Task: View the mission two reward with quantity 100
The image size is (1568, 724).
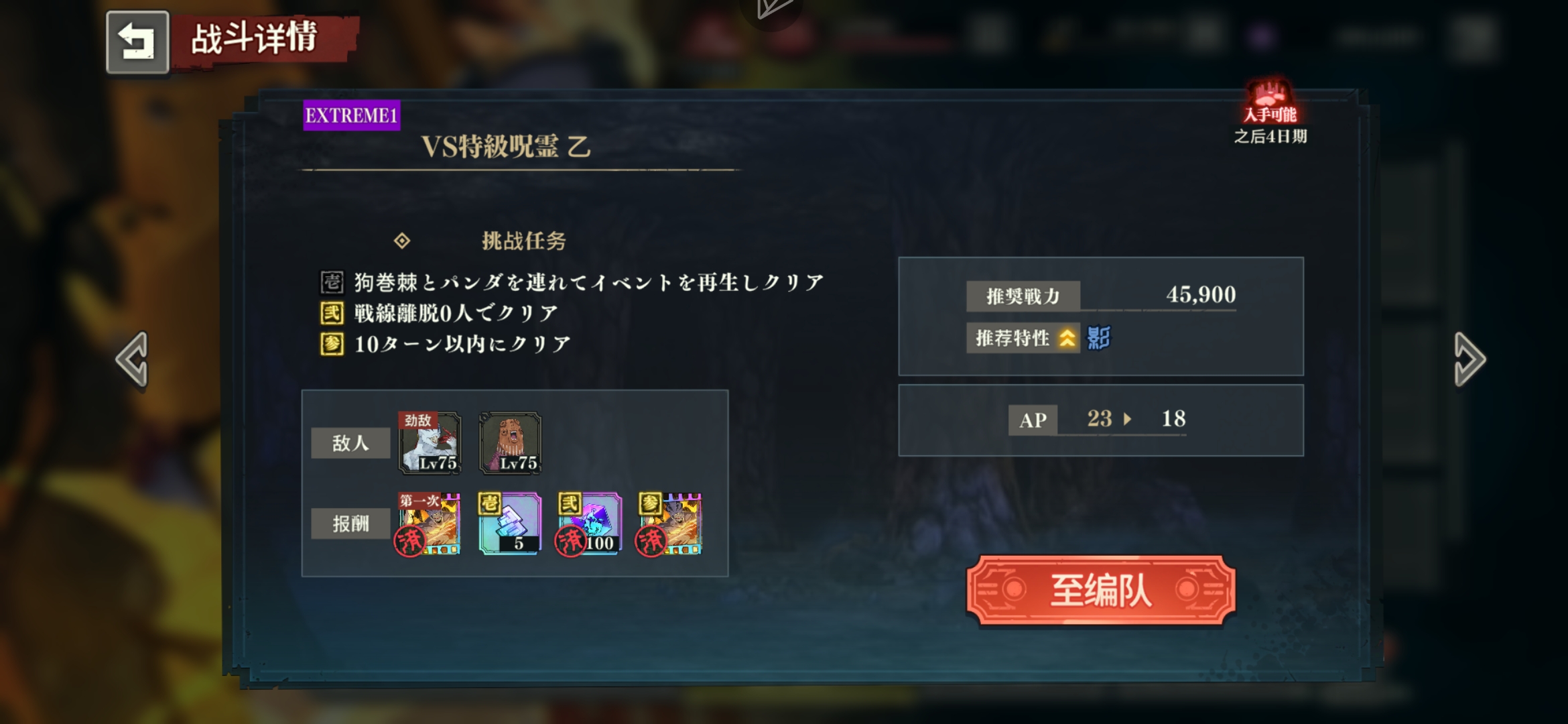Action: point(590,524)
